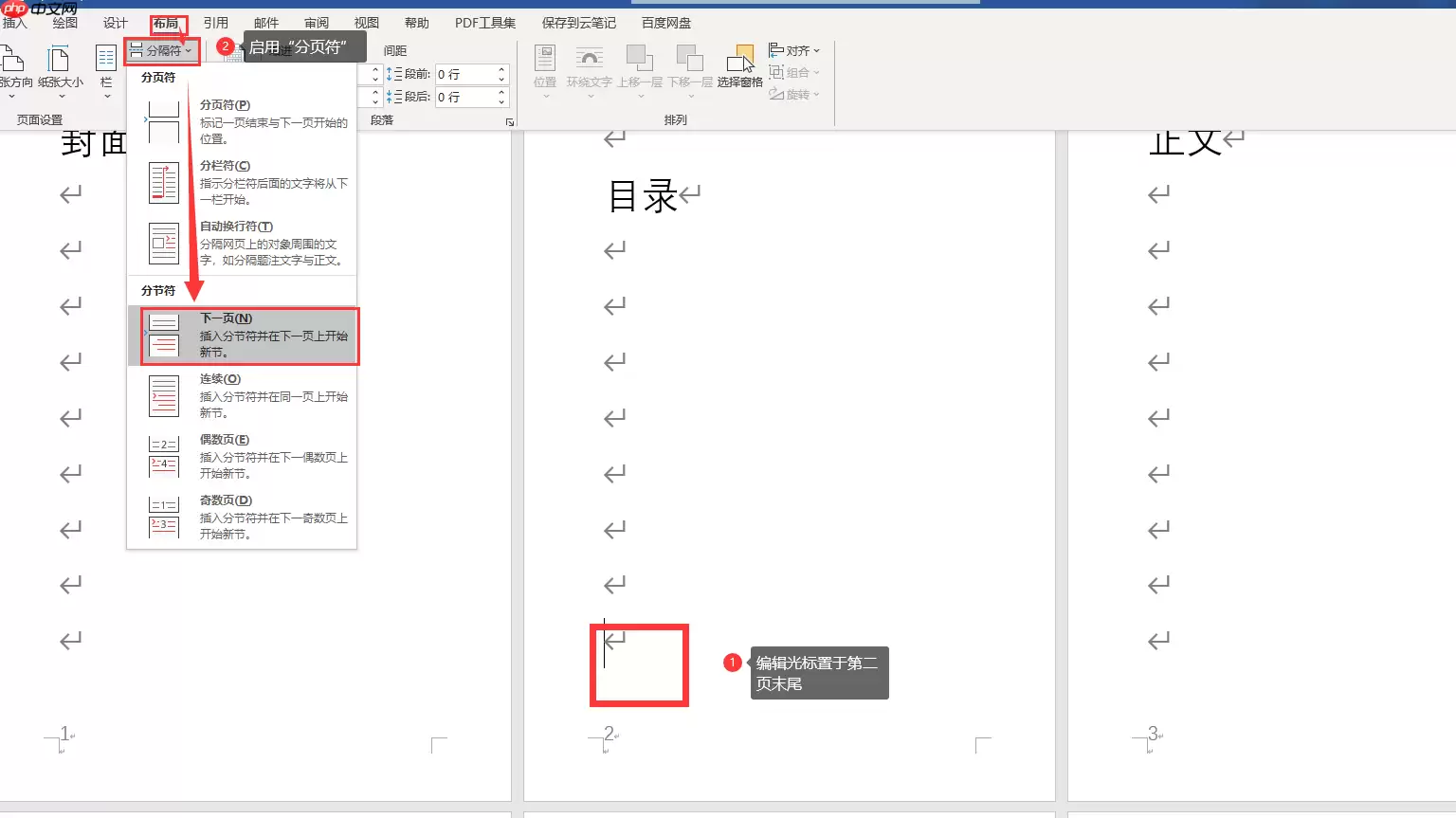Open the PDF工具集 tab
Viewport: 1456px width, 818px height.
coord(485,23)
